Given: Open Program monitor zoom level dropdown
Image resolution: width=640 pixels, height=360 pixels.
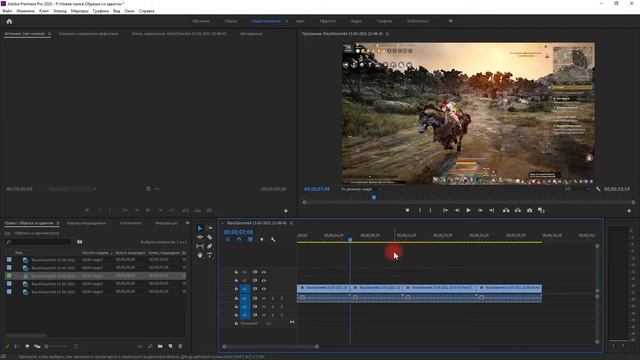Looking at the screenshot, I should click(x=361, y=189).
